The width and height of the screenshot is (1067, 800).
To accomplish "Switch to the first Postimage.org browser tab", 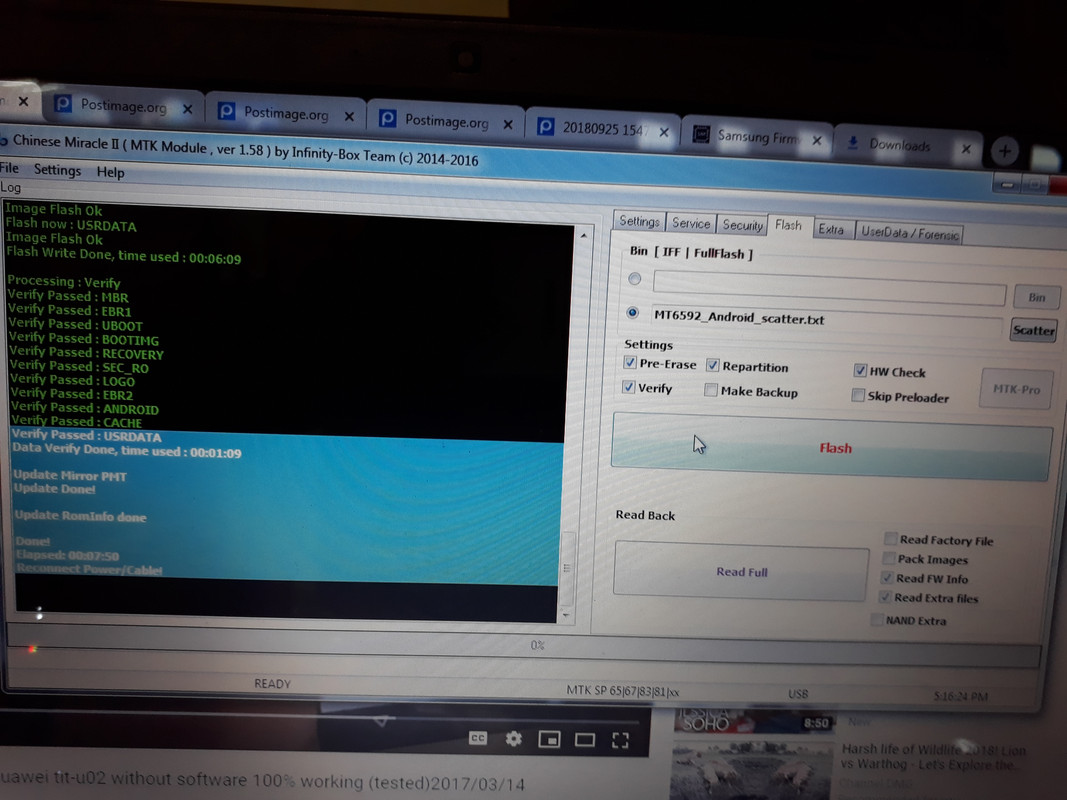I will tap(122, 105).
